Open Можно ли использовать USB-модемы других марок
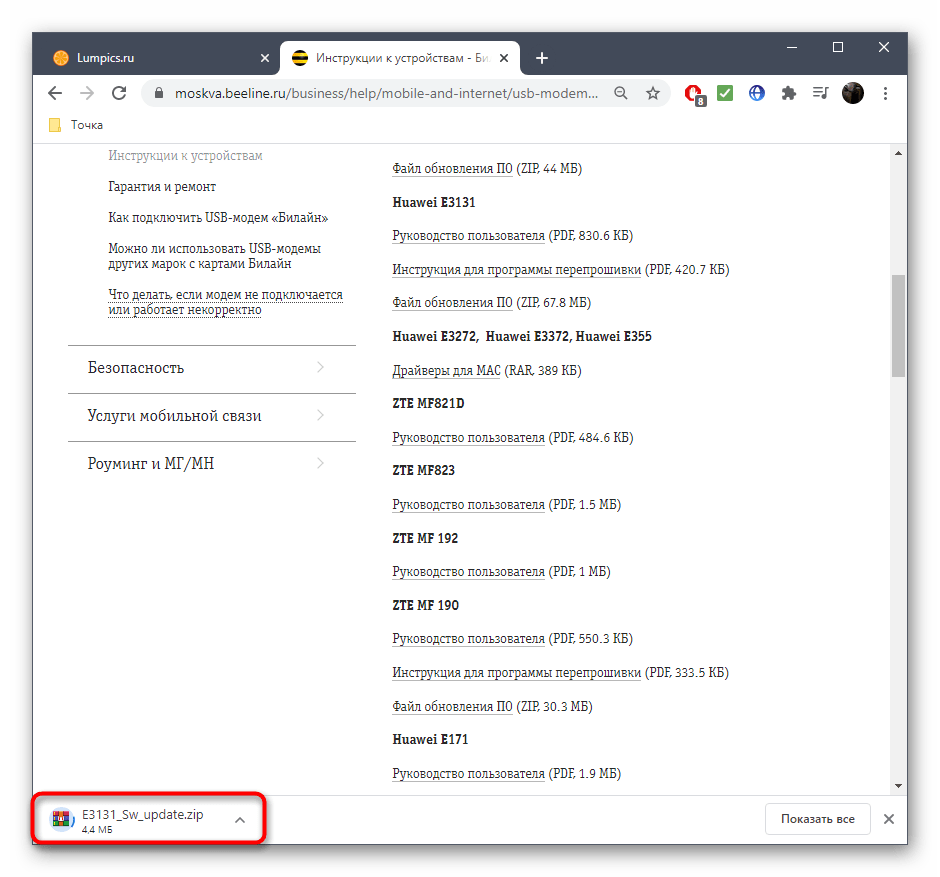Screen dimensions: 940x877 [215, 256]
